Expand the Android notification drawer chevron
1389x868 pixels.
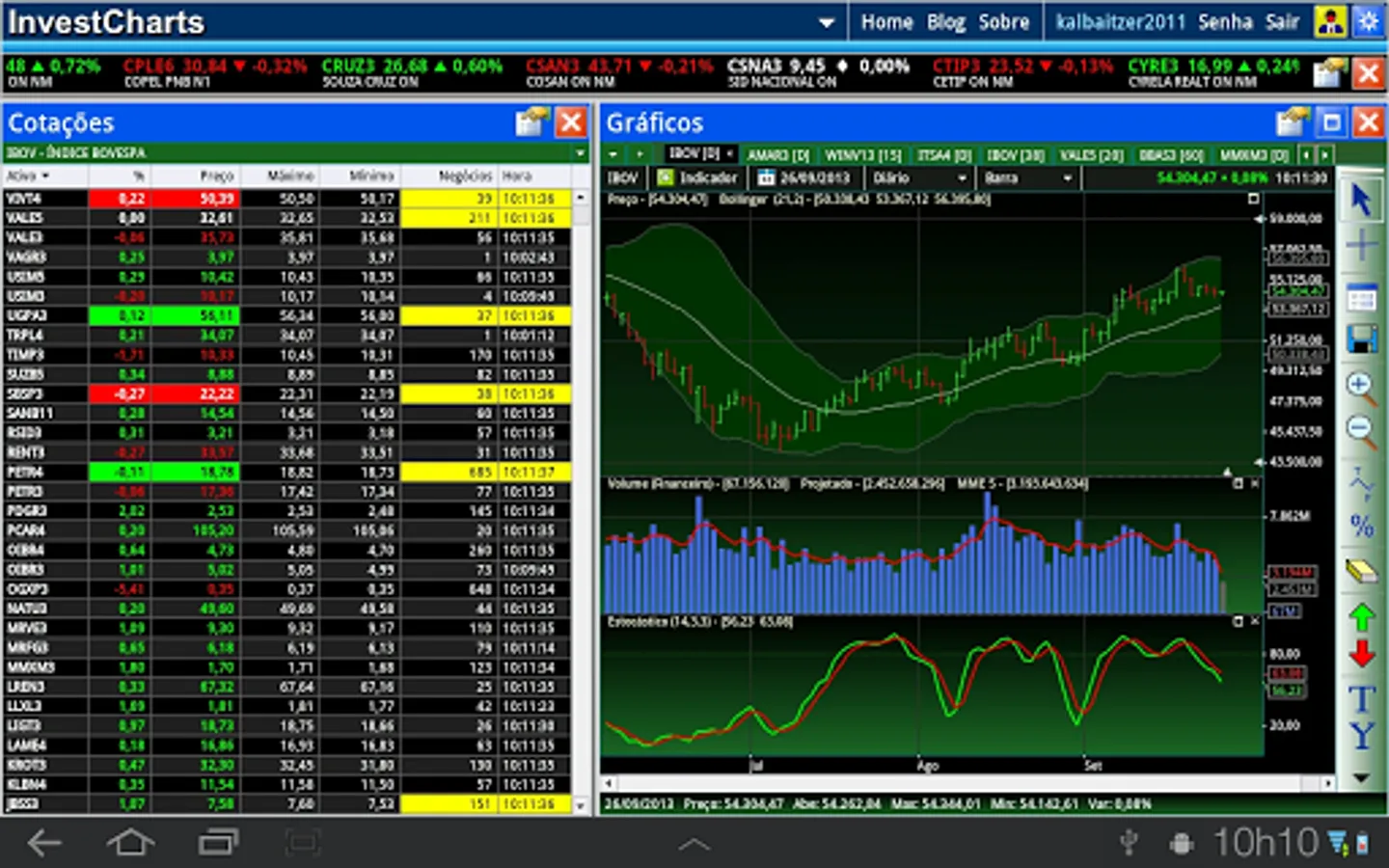click(x=694, y=844)
